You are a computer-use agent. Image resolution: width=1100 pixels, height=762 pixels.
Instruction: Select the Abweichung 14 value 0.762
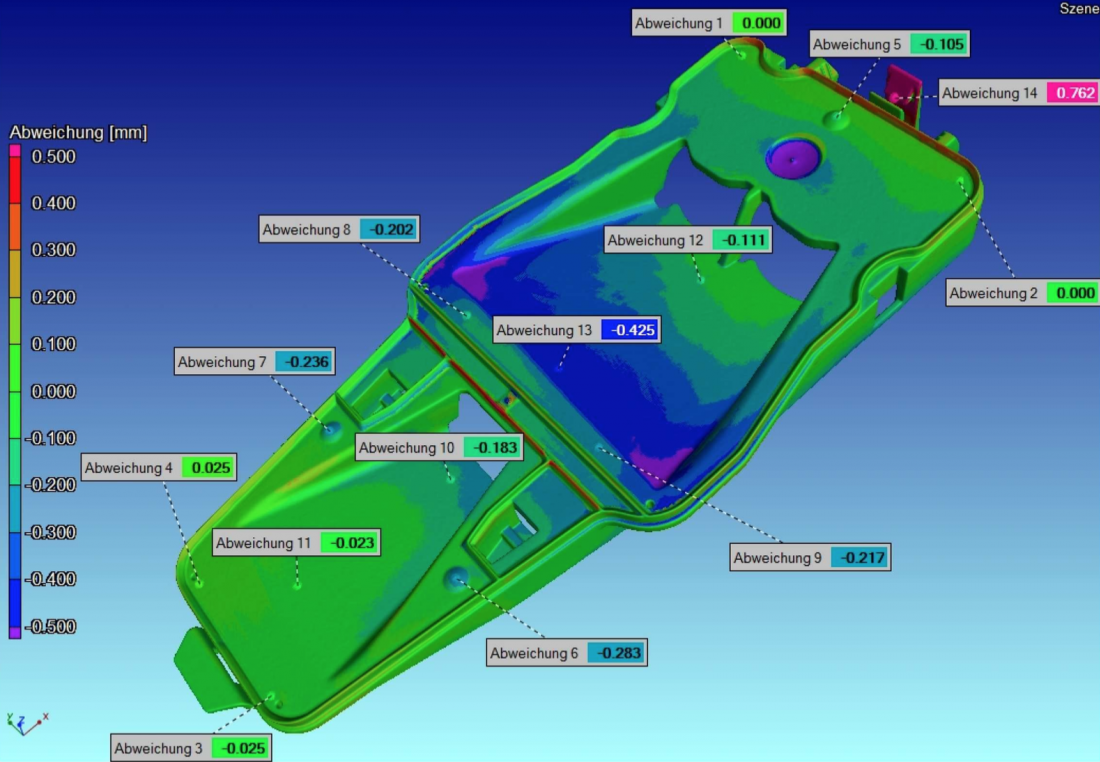1071,93
